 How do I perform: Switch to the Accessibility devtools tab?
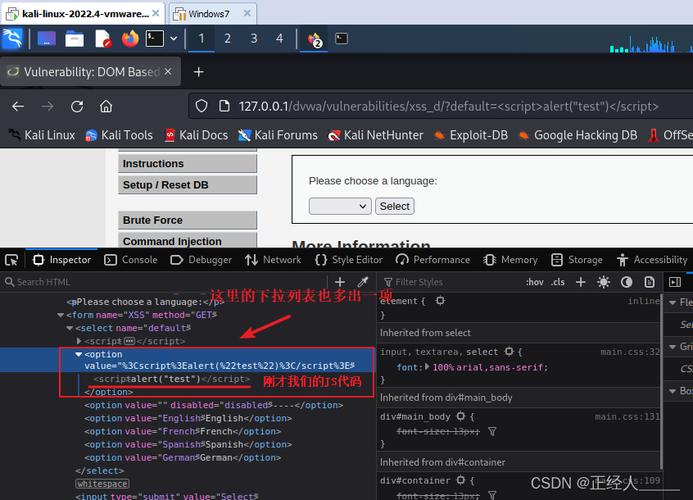coord(652,260)
